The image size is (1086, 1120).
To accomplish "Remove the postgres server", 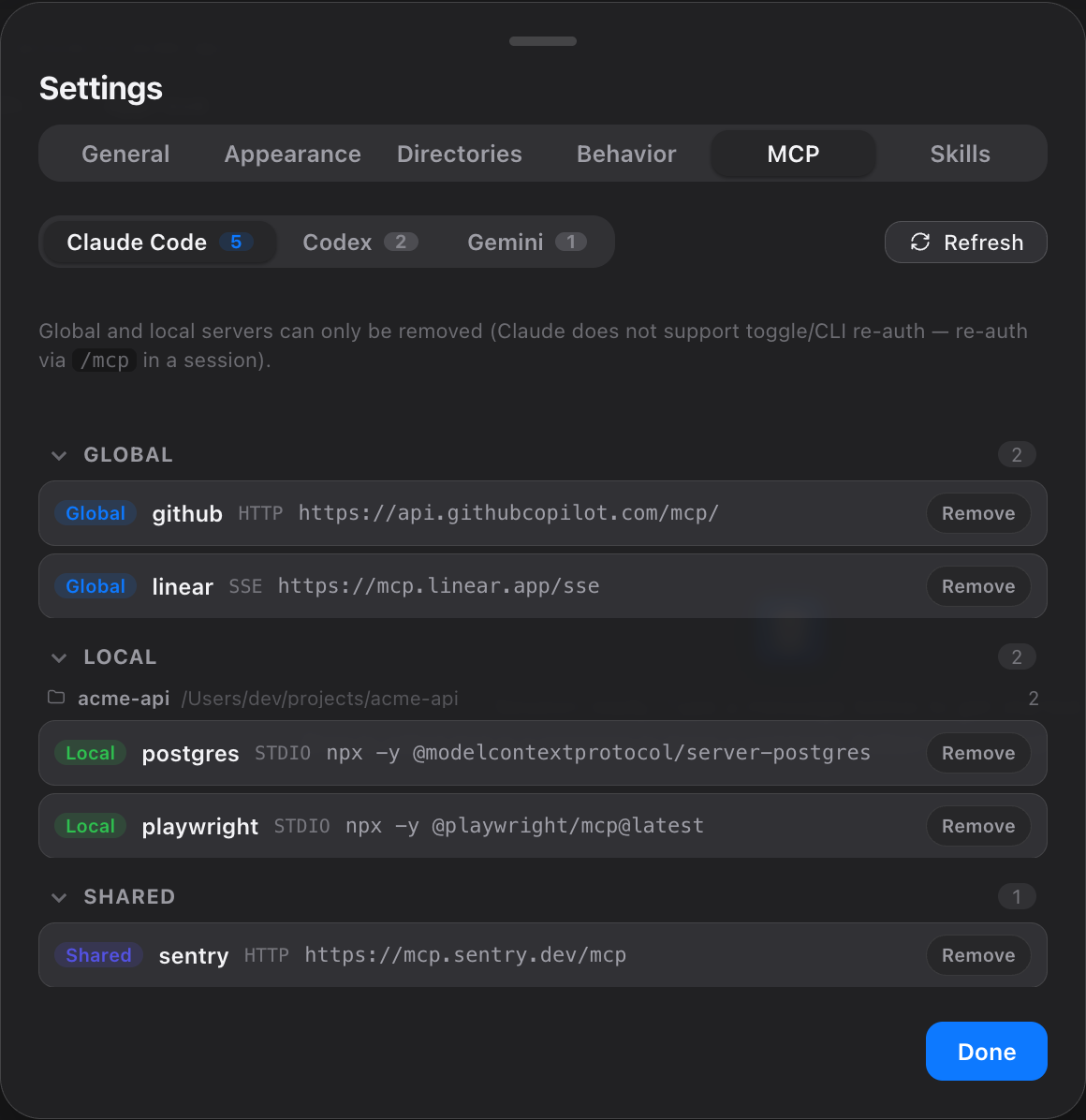I will tap(978, 753).
